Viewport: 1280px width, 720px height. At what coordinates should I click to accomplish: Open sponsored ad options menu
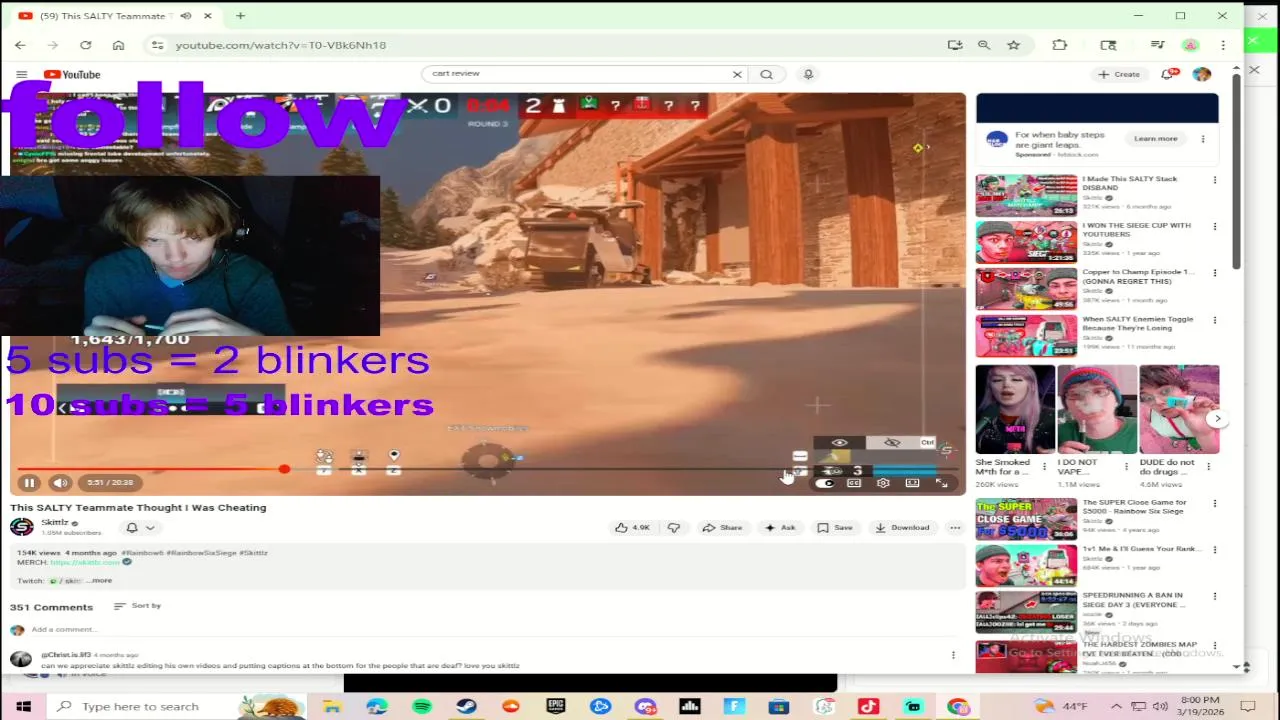pos(1203,139)
